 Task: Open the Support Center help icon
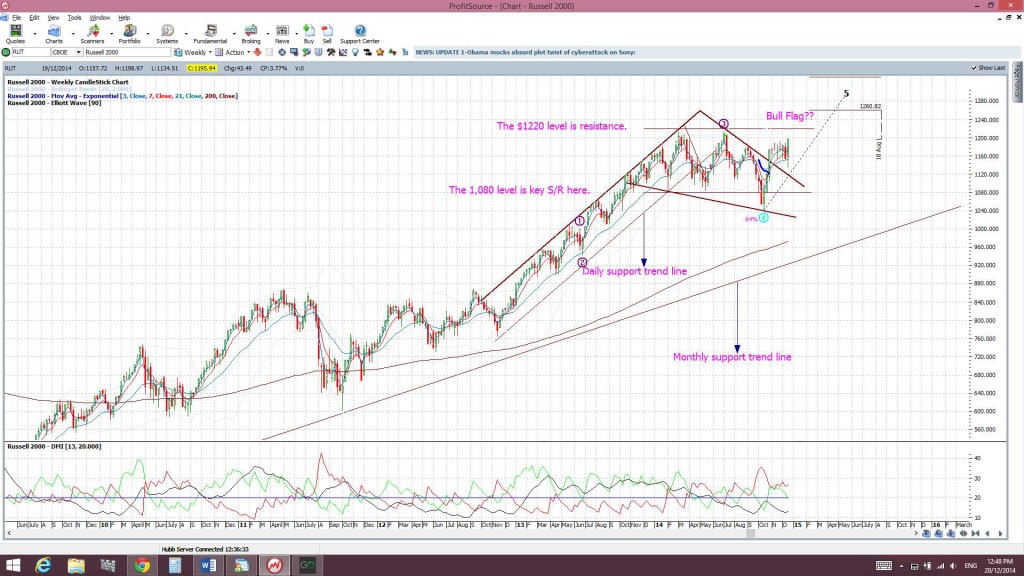coord(360,34)
